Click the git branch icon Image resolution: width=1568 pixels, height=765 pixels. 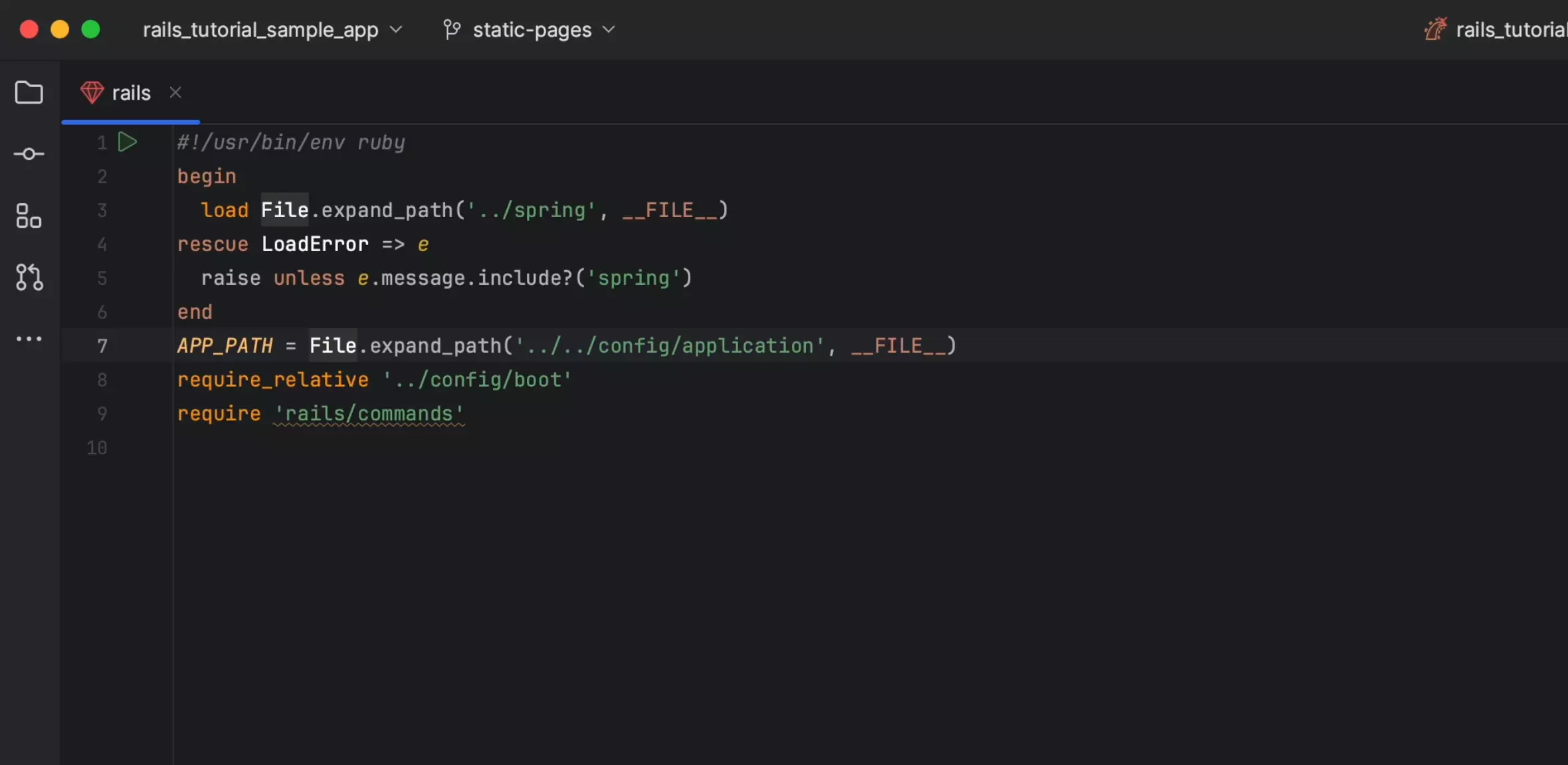pyautogui.click(x=452, y=29)
